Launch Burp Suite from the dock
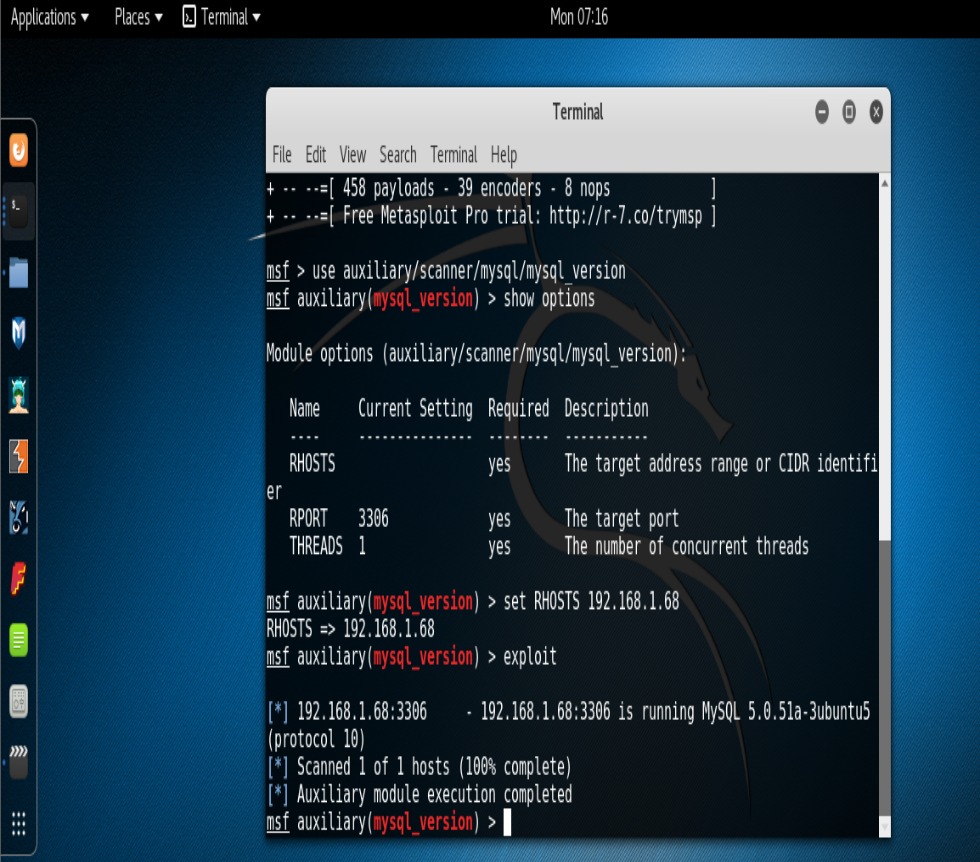980x862 pixels. coord(19,456)
